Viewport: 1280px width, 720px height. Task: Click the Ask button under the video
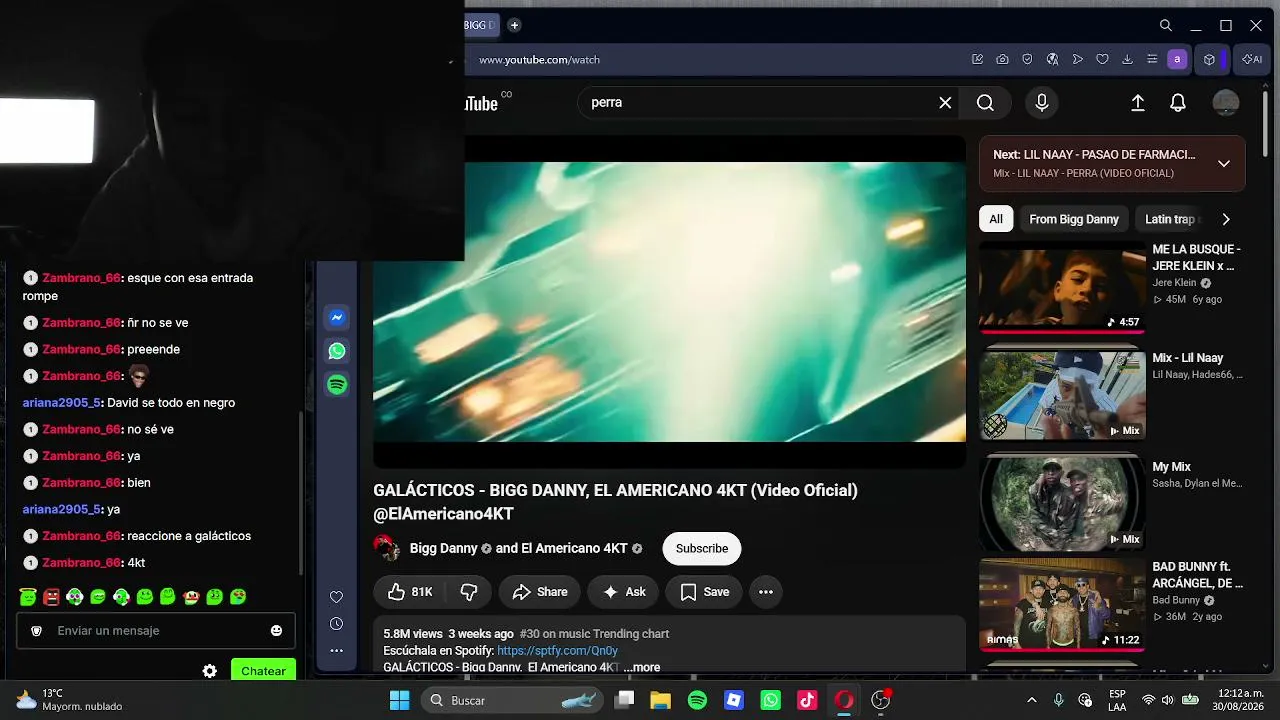(623, 592)
